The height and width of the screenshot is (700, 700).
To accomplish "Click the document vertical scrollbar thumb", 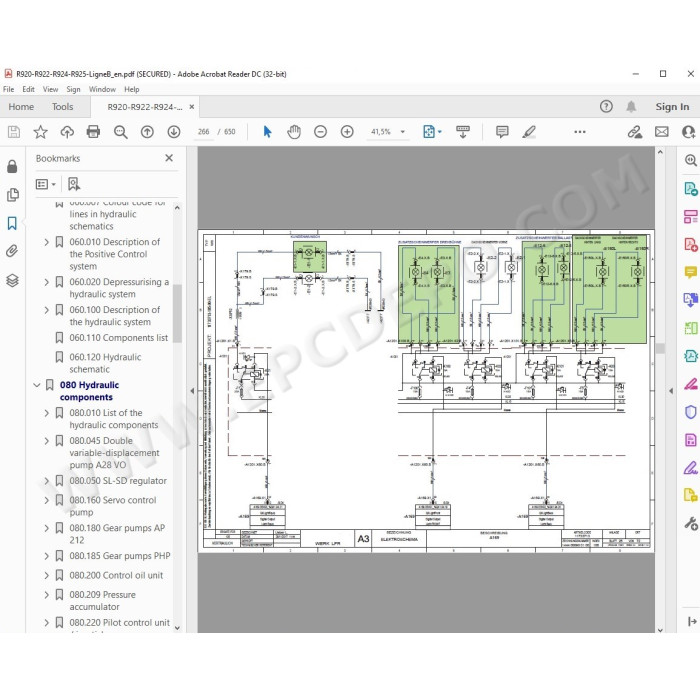I will point(660,348).
